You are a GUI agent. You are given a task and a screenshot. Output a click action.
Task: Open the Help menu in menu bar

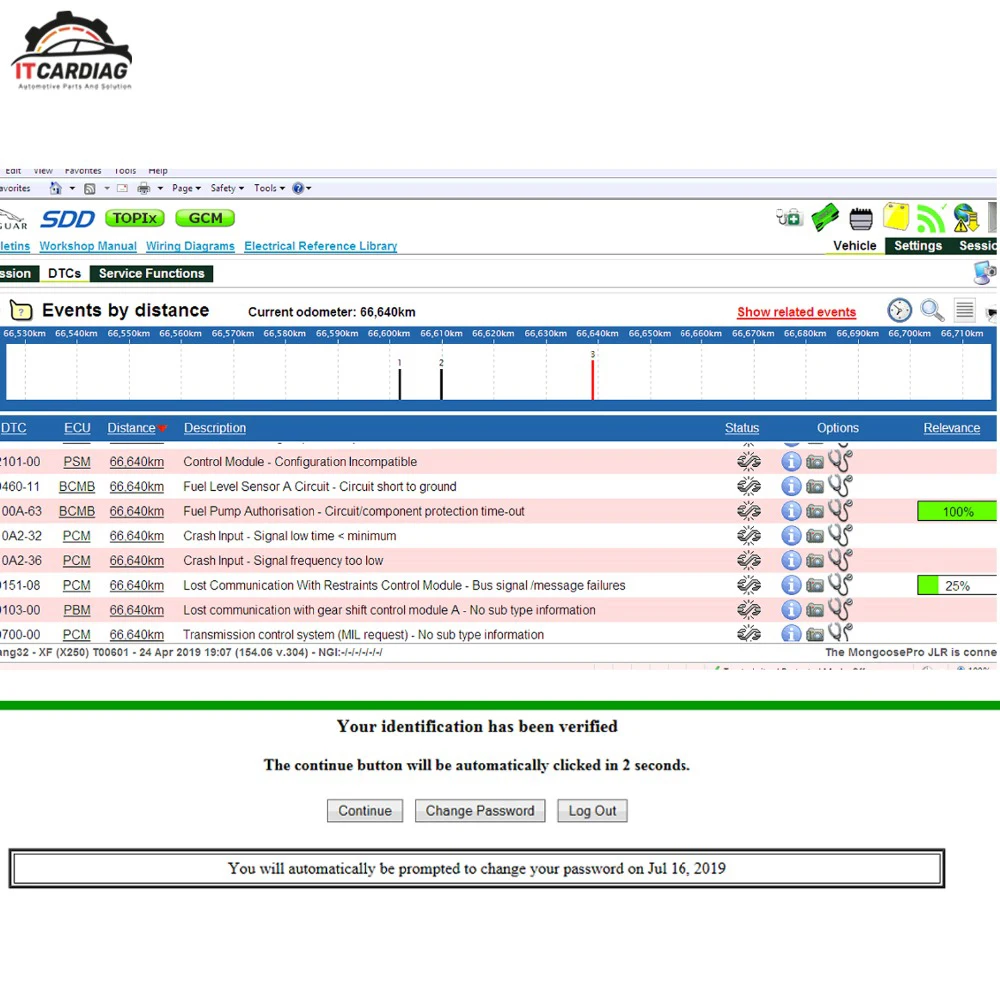158,171
